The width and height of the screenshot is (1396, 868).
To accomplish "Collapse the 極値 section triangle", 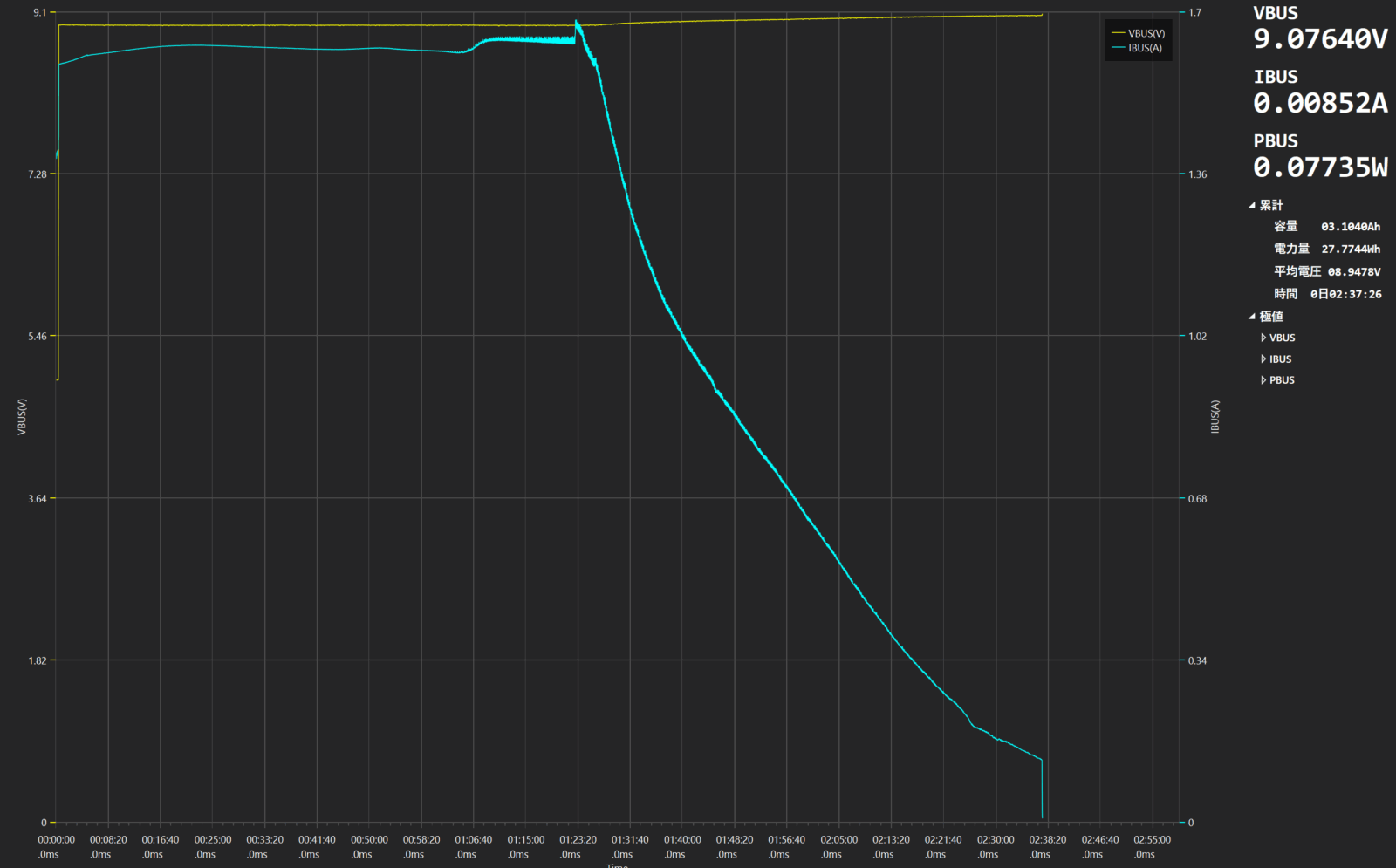I will coord(1252,317).
